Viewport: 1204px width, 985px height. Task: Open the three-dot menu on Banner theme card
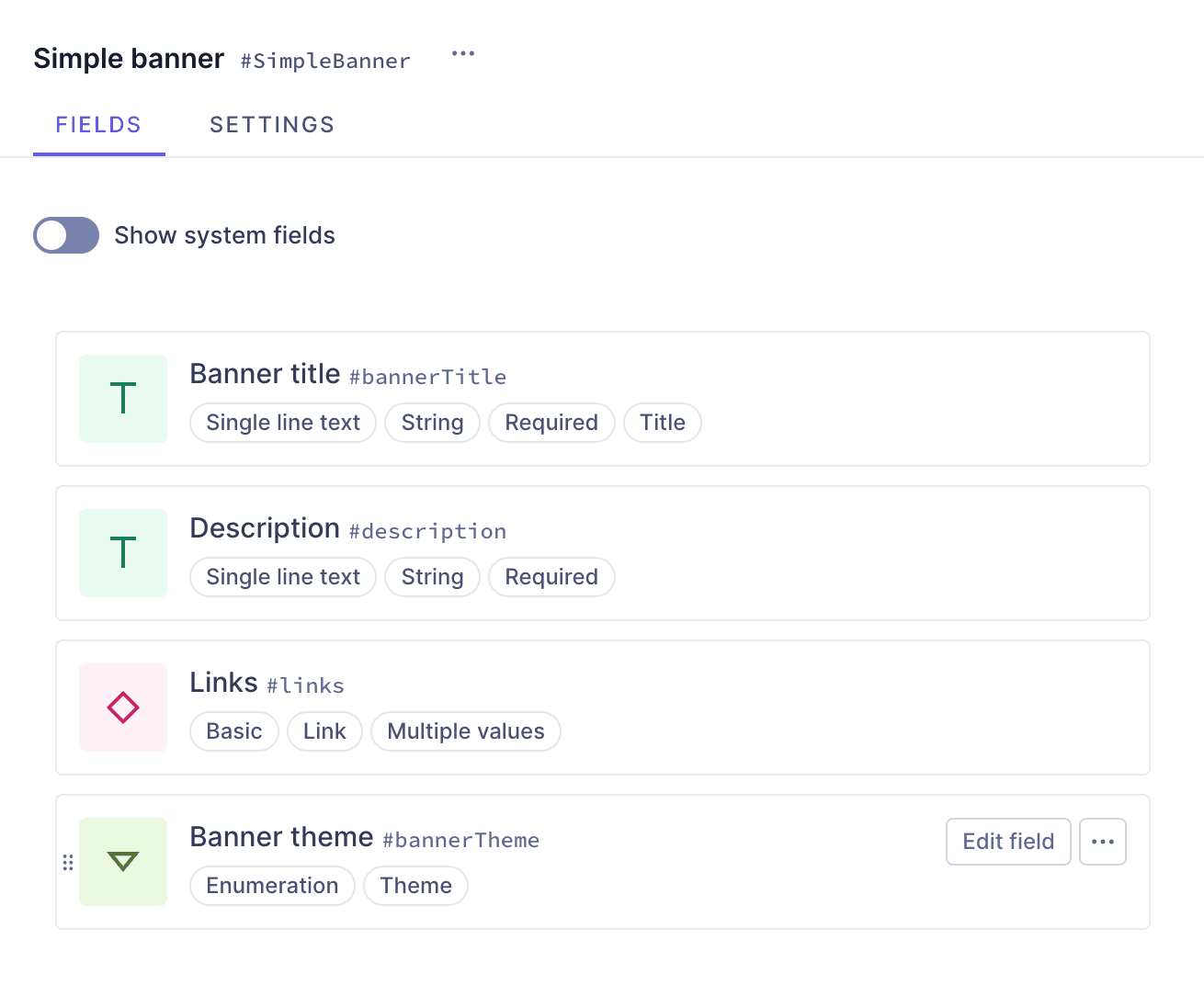coord(1102,841)
